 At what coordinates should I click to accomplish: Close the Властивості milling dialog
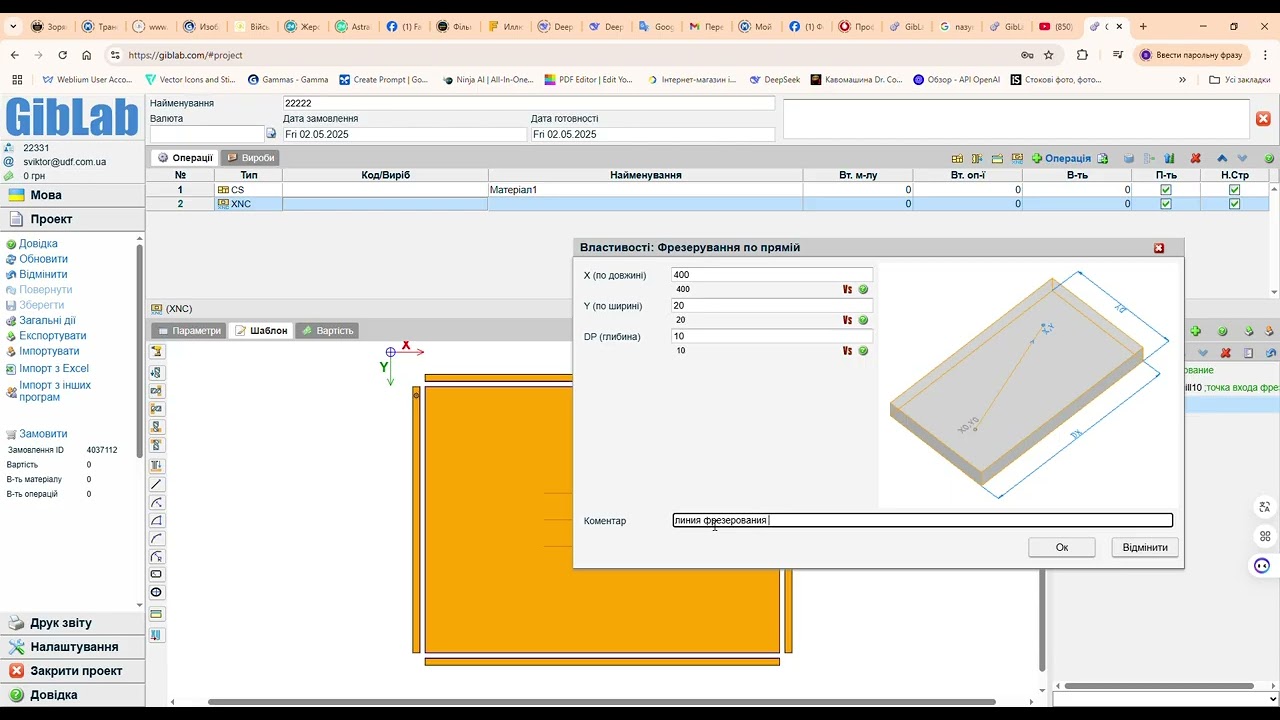click(1159, 248)
